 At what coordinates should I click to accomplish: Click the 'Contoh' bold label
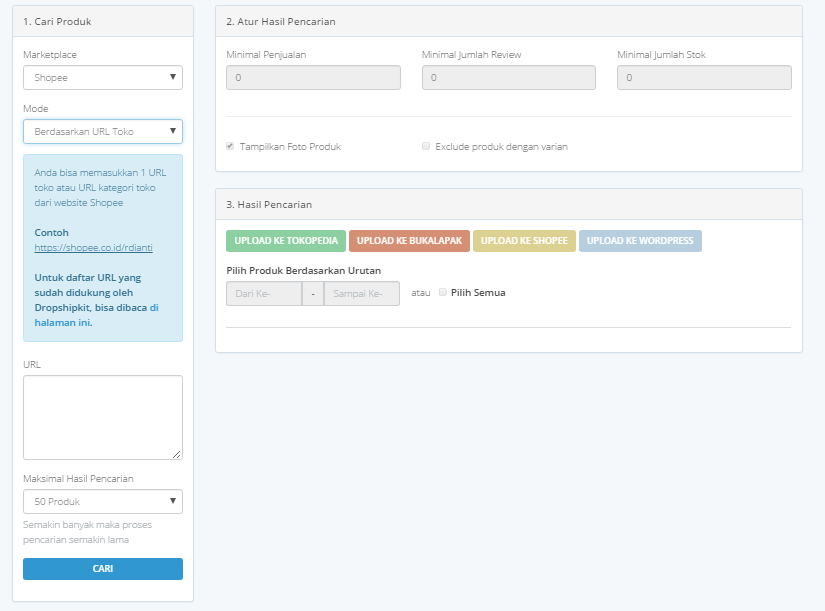click(x=52, y=233)
